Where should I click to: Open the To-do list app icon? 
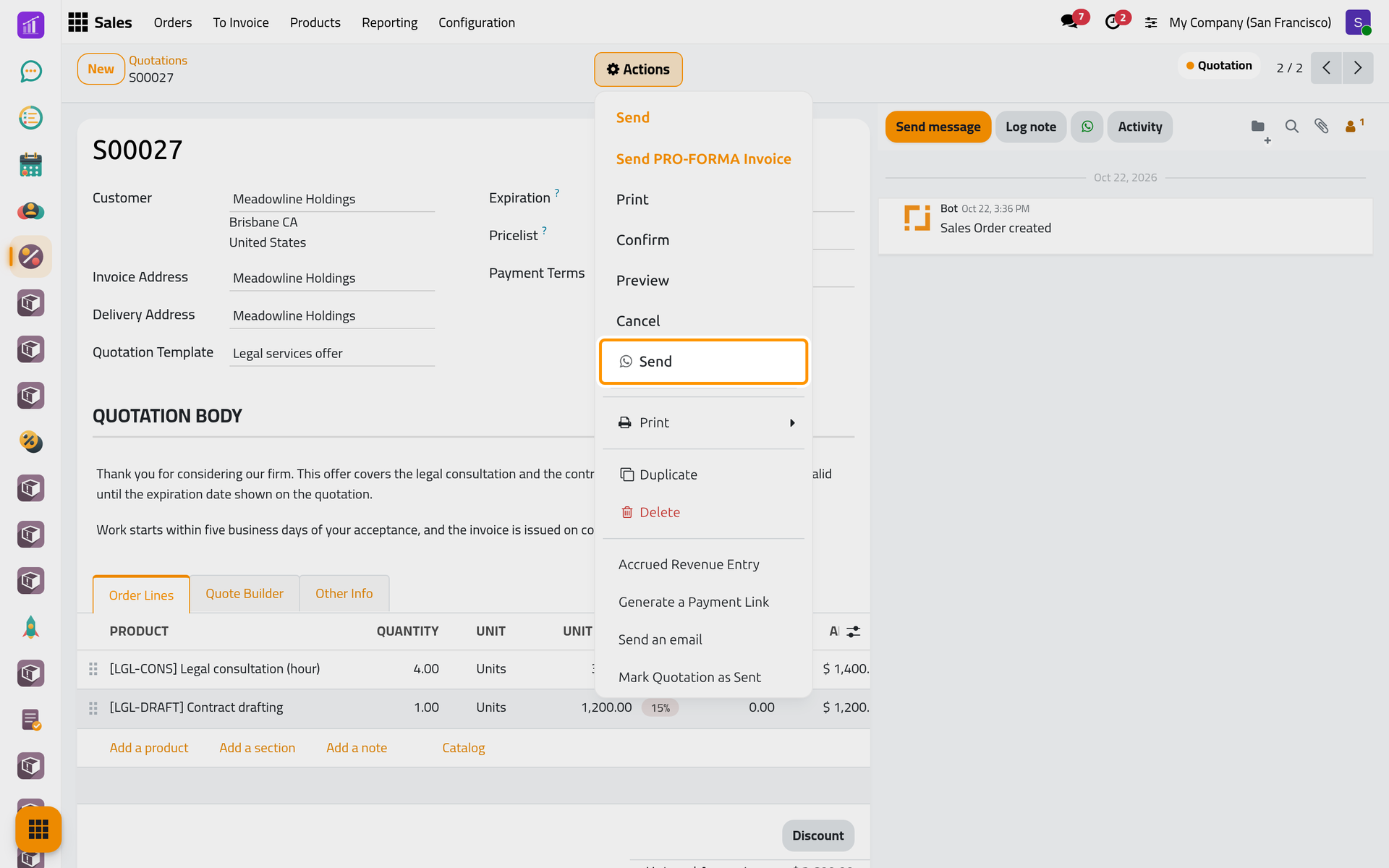click(30, 118)
